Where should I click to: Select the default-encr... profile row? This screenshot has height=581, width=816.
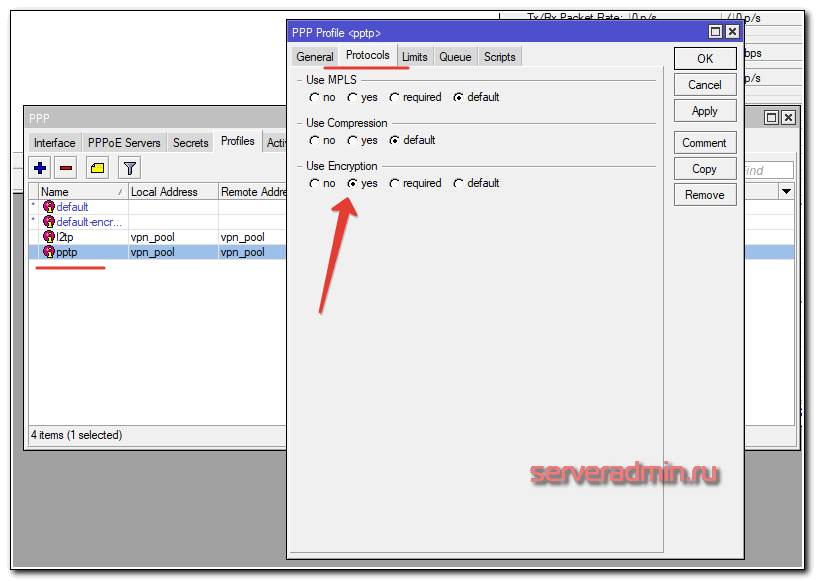(x=158, y=222)
